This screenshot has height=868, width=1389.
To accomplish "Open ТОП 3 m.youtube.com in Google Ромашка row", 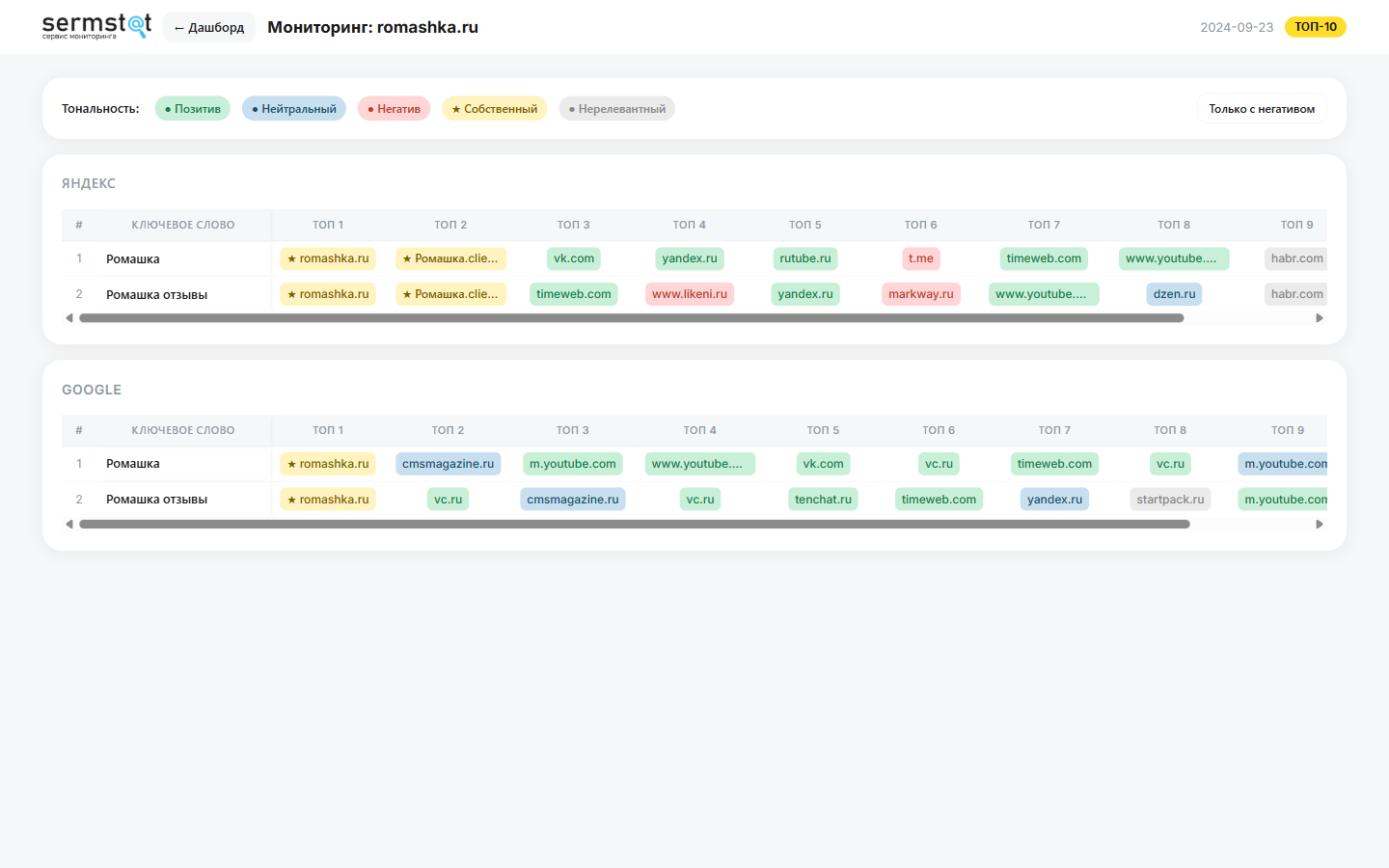I will pos(572,464).
